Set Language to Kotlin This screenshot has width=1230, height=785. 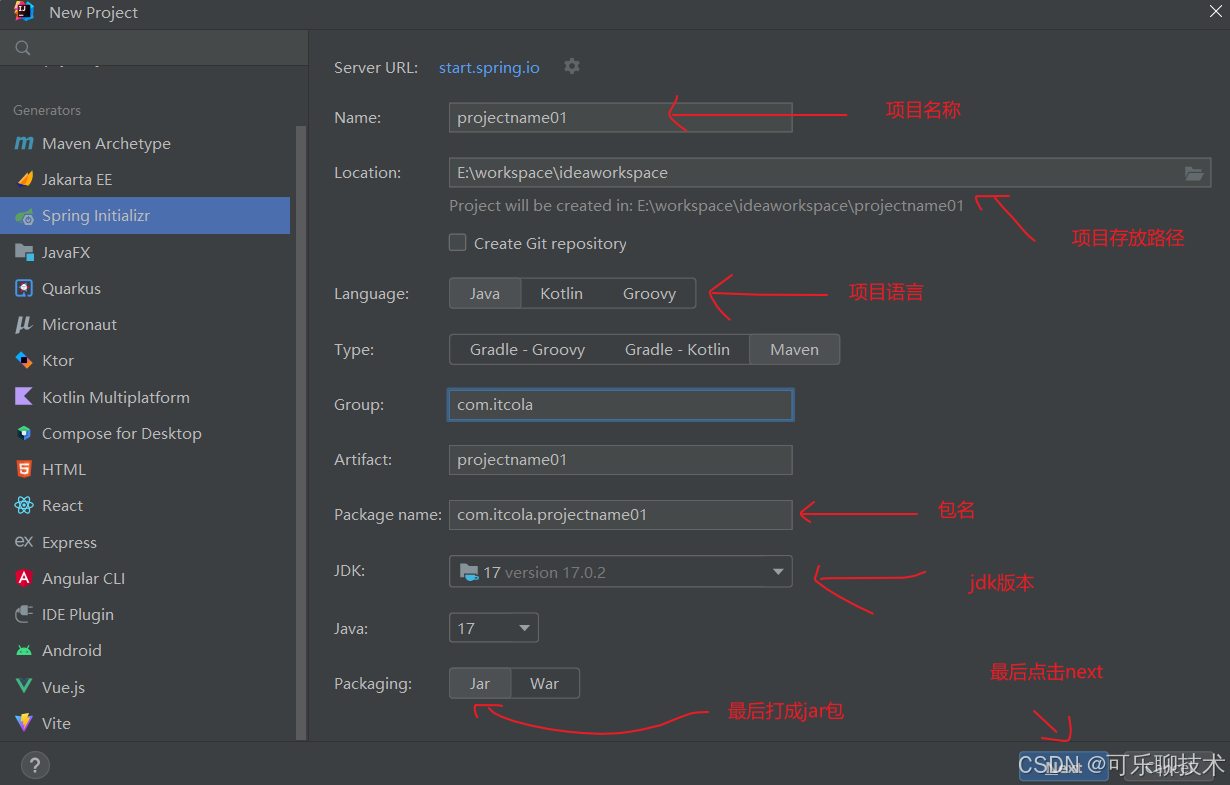coord(561,293)
